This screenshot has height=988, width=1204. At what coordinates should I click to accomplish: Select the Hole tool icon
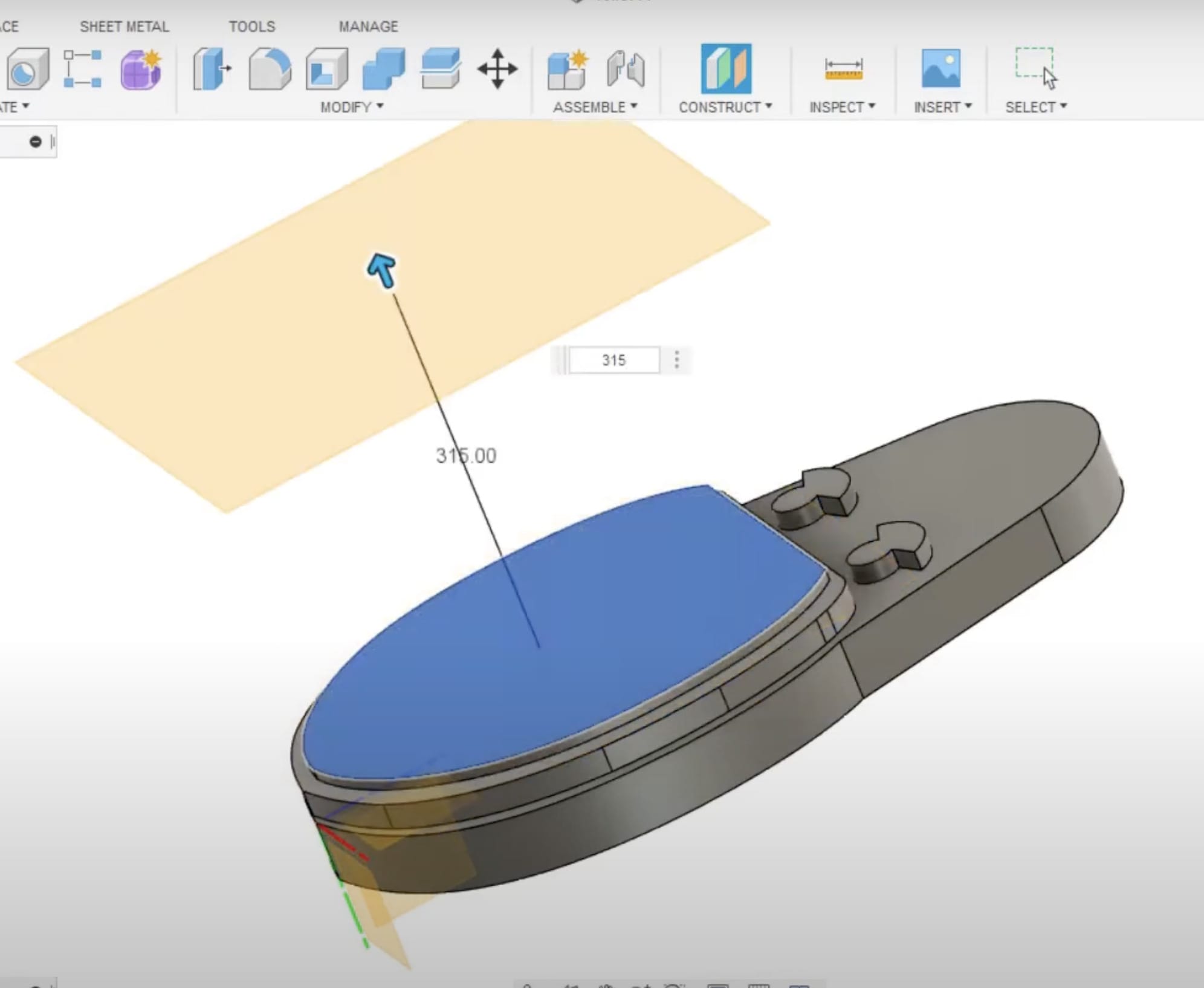click(x=28, y=69)
